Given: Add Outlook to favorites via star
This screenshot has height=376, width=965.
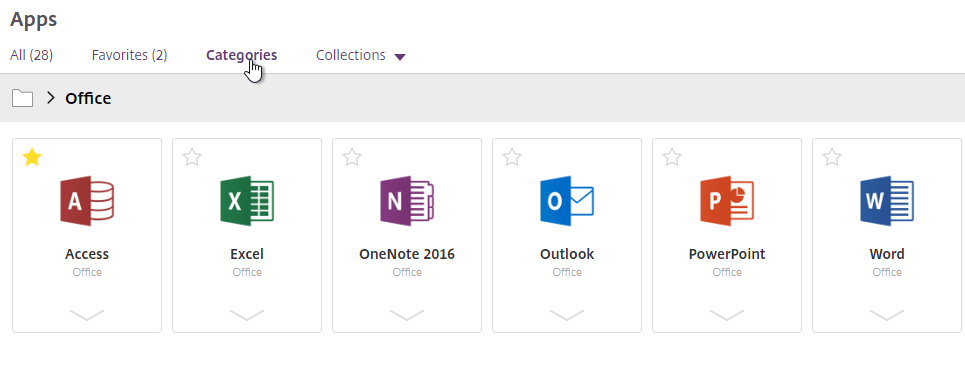Looking at the screenshot, I should click(512, 158).
